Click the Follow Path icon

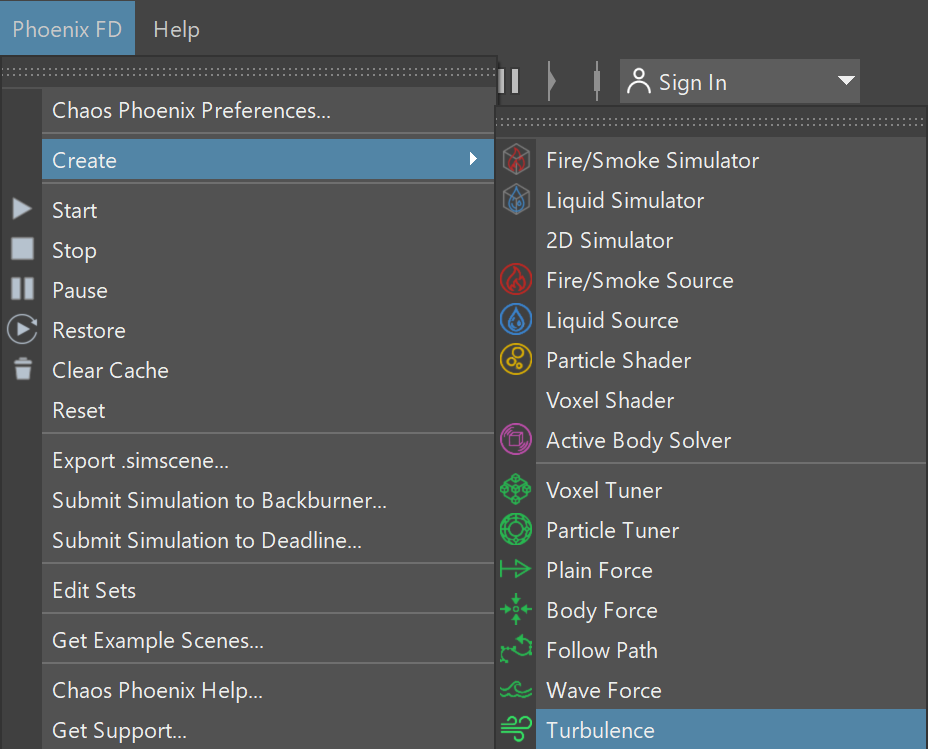(516, 649)
